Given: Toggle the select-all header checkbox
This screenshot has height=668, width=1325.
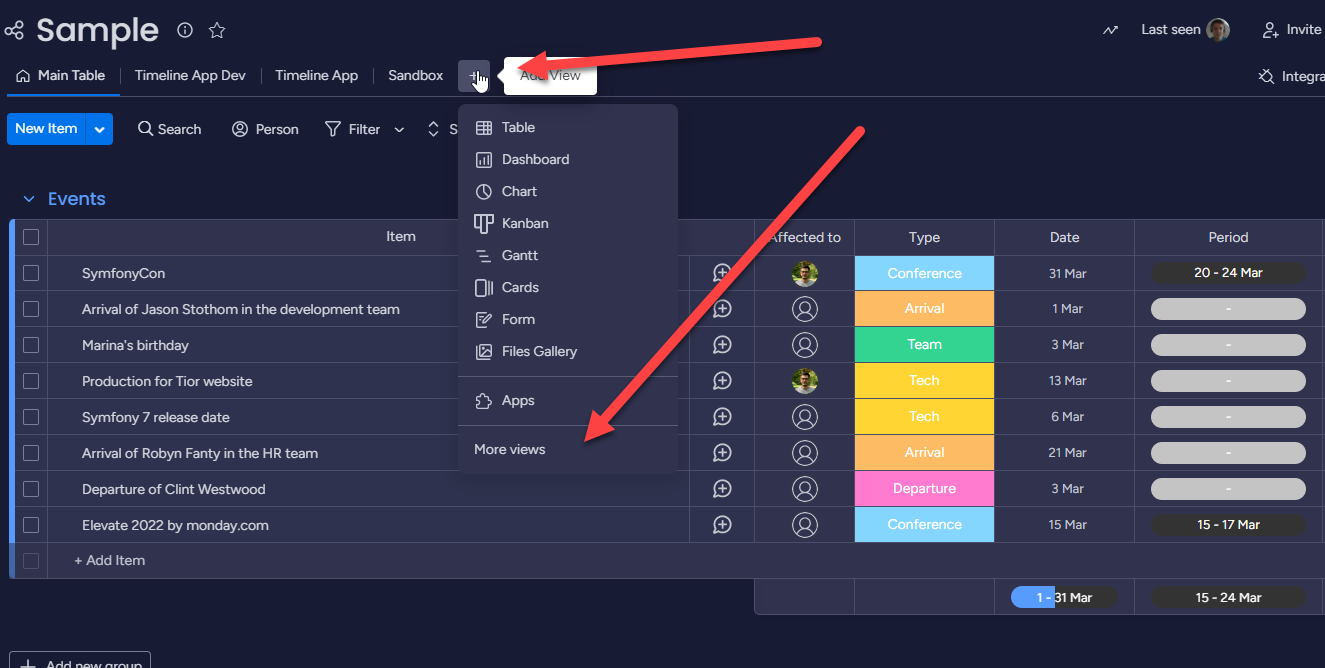Looking at the screenshot, I should coord(31,237).
